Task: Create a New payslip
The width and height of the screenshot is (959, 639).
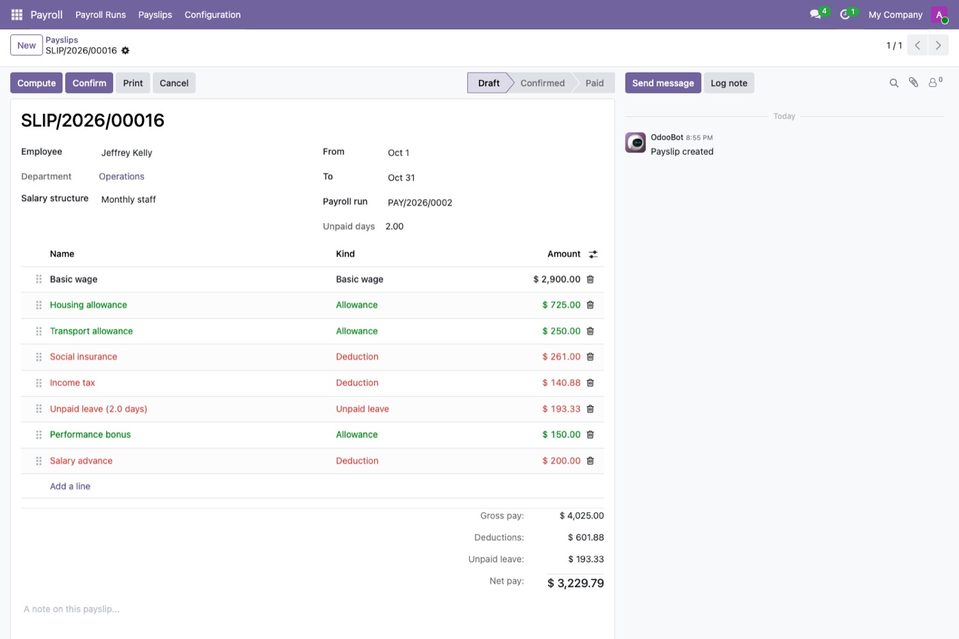Action: (x=26, y=45)
